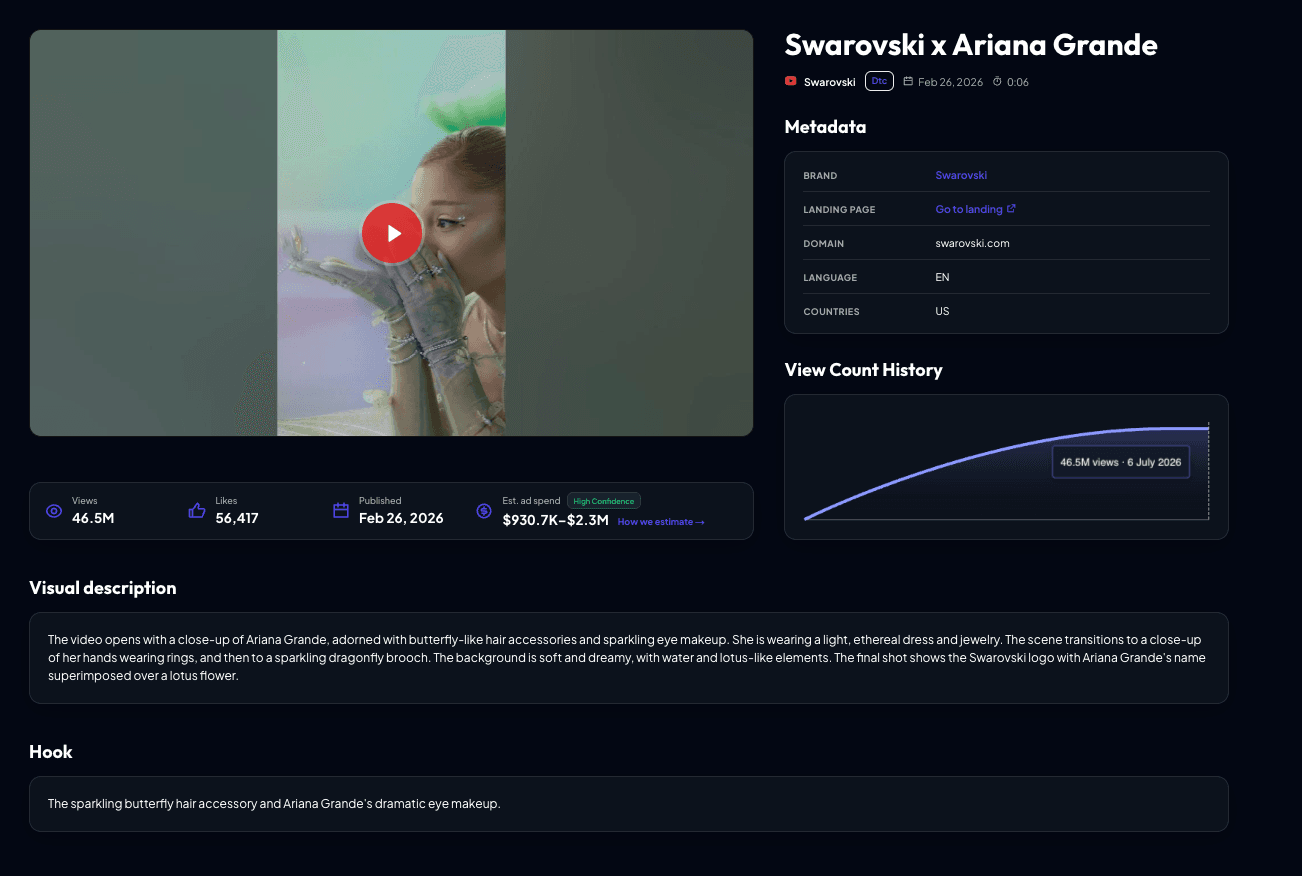Open the Swarovski brand link in Metadata
Screen dimensions: 1302x876
click(x=961, y=175)
